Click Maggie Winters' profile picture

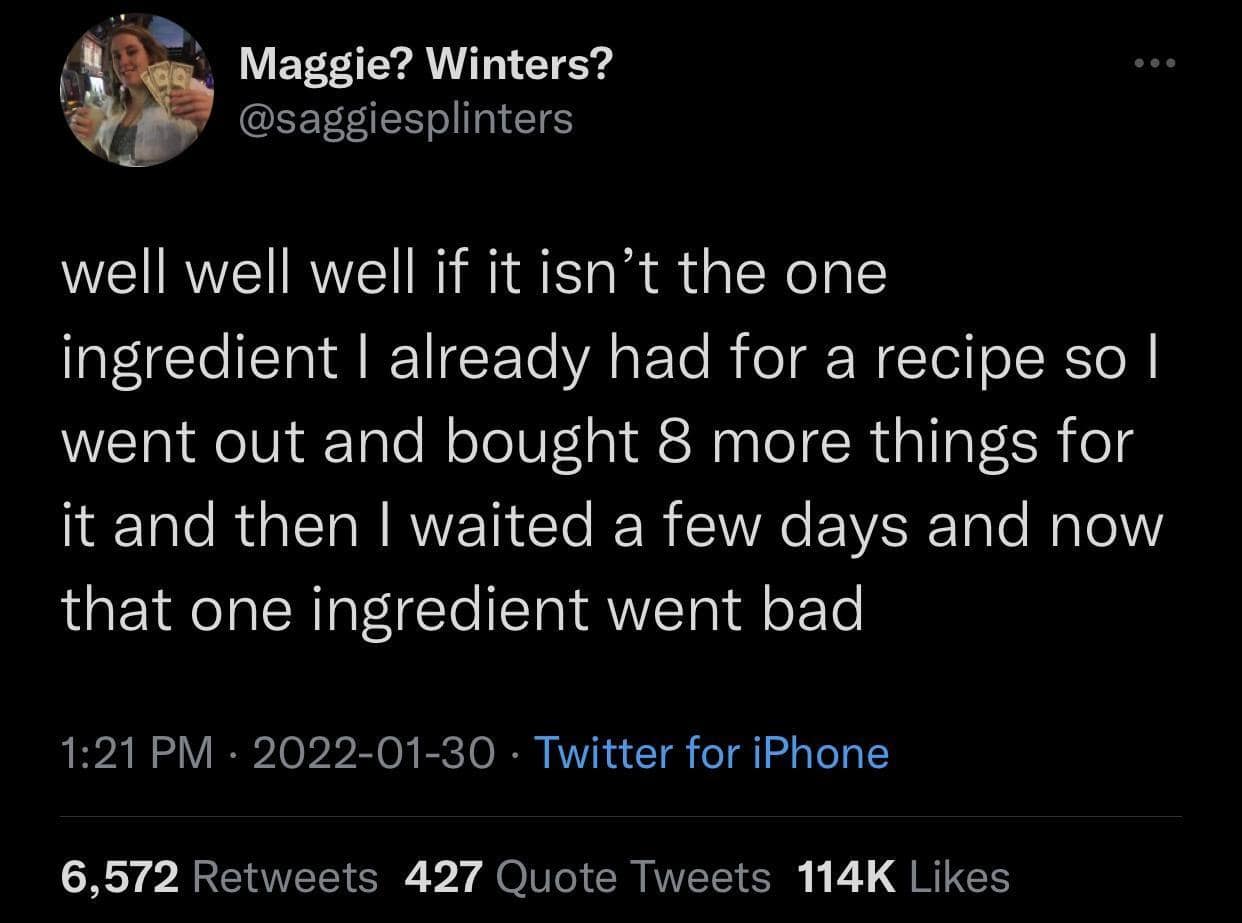(138, 92)
